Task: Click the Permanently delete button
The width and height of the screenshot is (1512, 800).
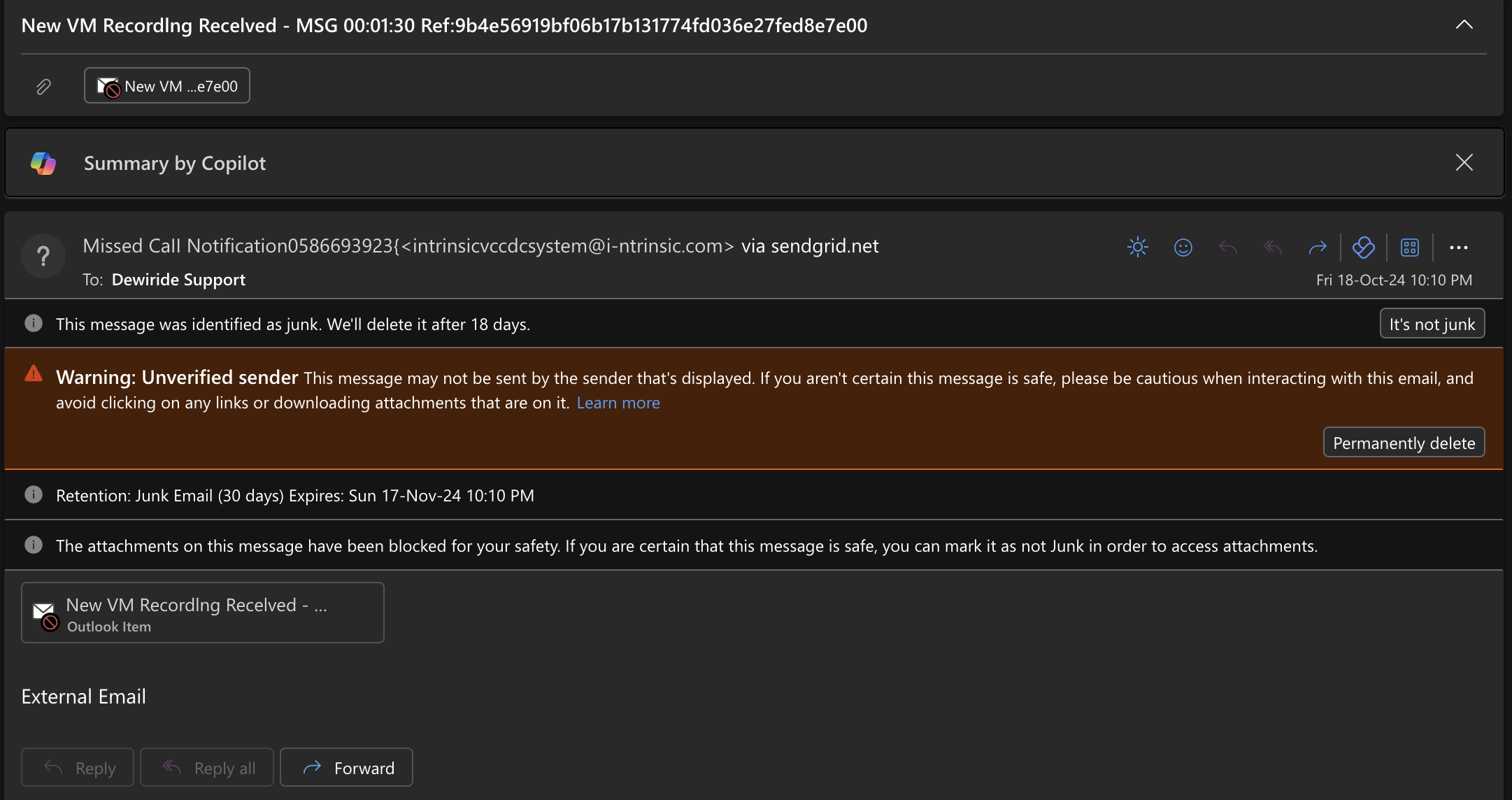Action: coord(1404,443)
